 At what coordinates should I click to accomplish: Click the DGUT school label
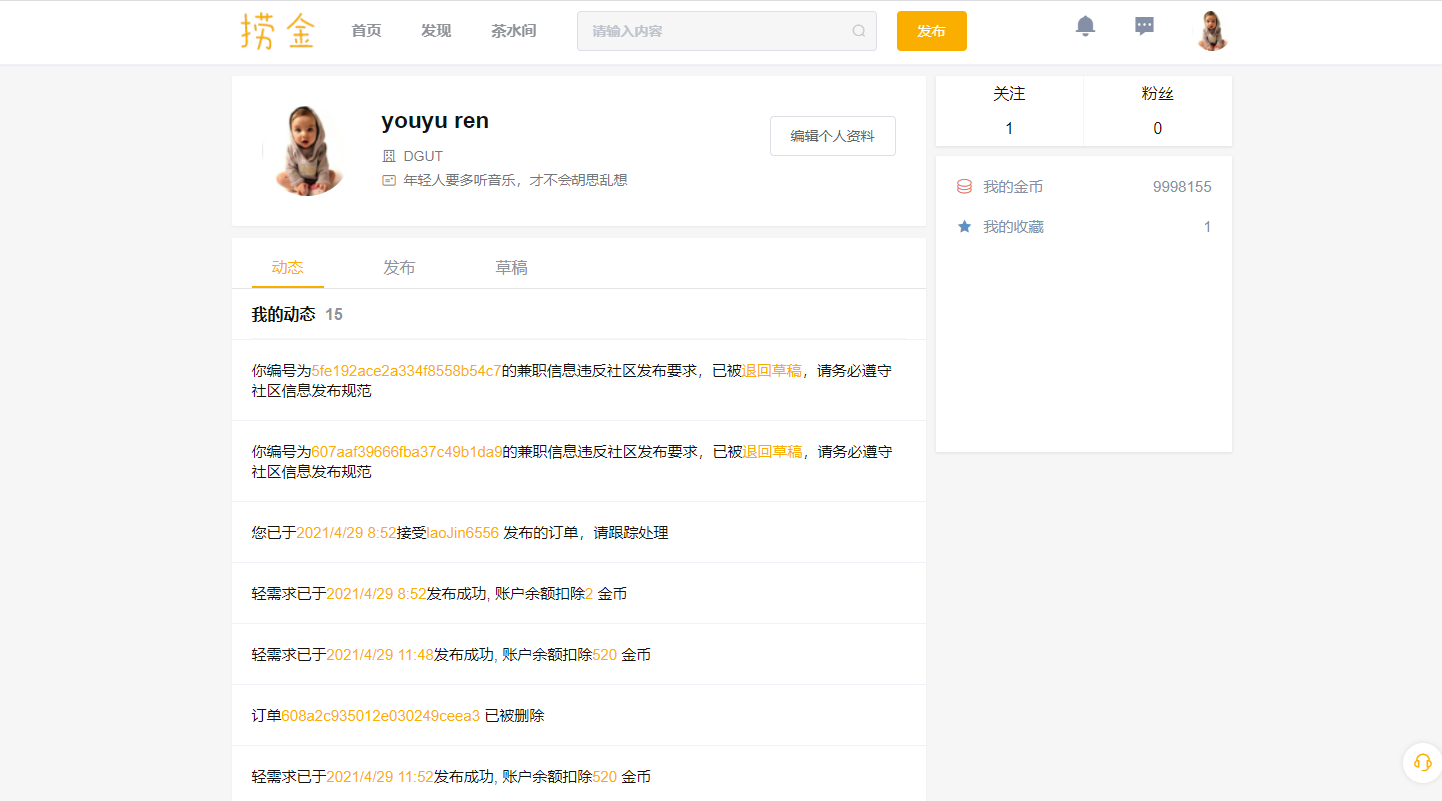[423, 156]
